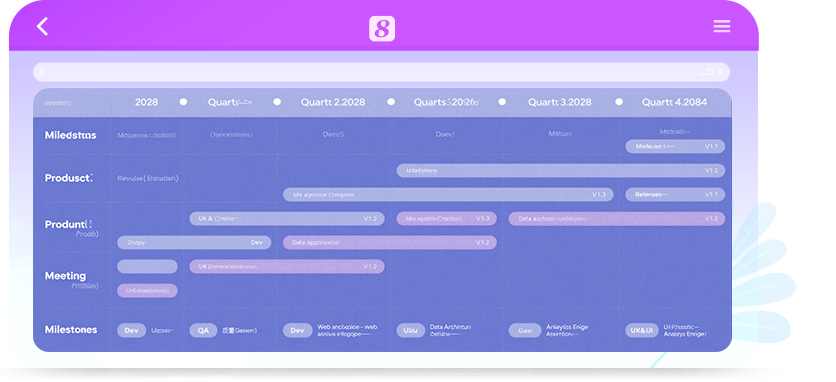
Task: Click the first Dev pill in Milestones row
Action: [x=131, y=330]
